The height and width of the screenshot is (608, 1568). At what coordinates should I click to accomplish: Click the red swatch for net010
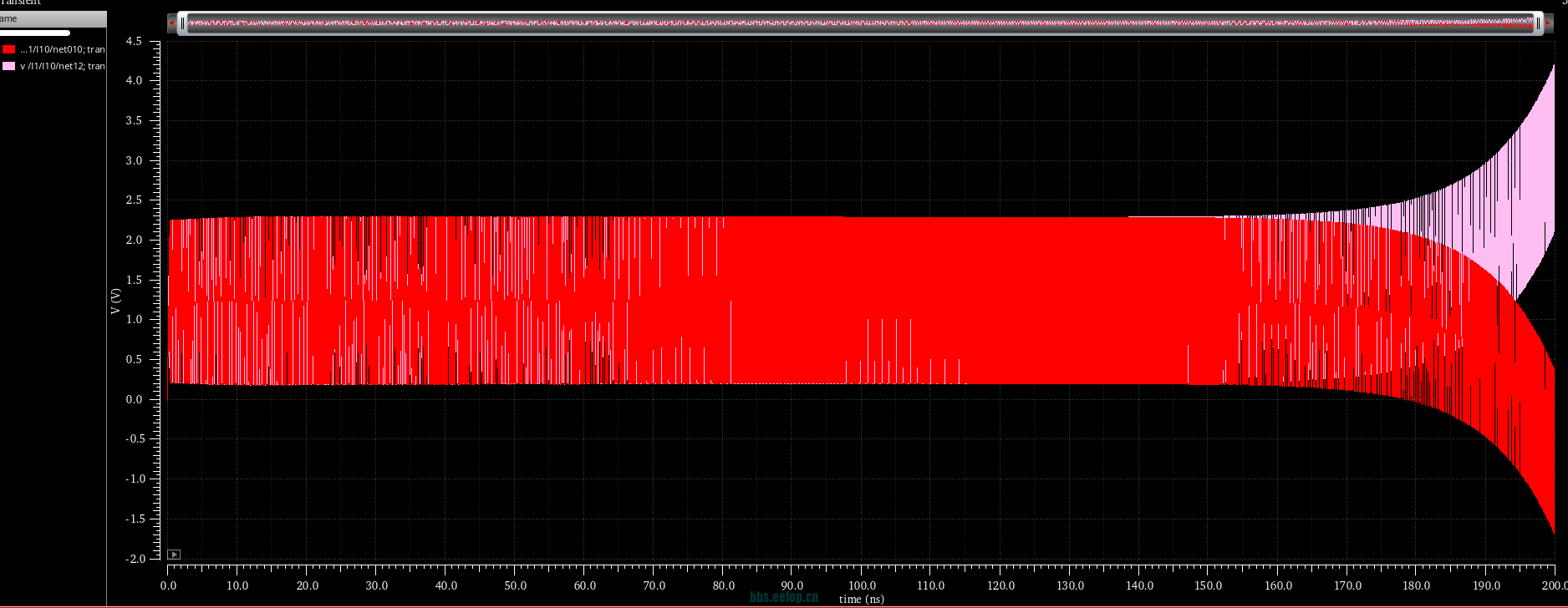pos(8,49)
